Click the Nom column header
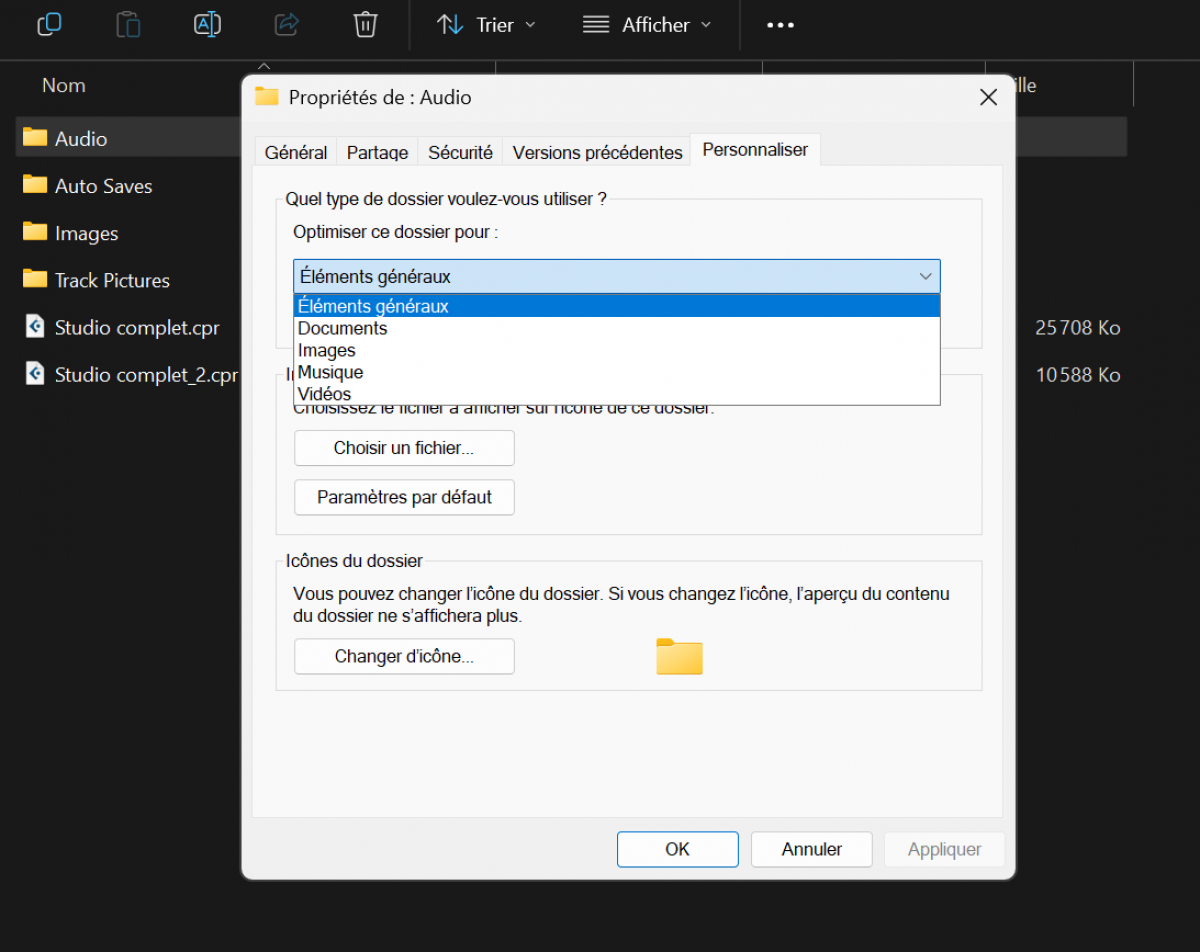Screen dimensions: 1200x952 (64, 86)
